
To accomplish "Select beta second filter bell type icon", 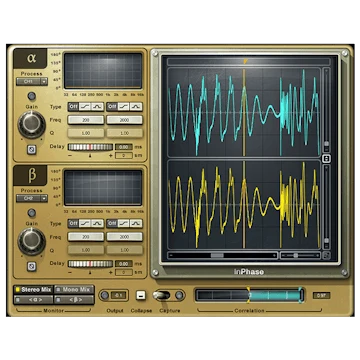I will coord(136,223).
